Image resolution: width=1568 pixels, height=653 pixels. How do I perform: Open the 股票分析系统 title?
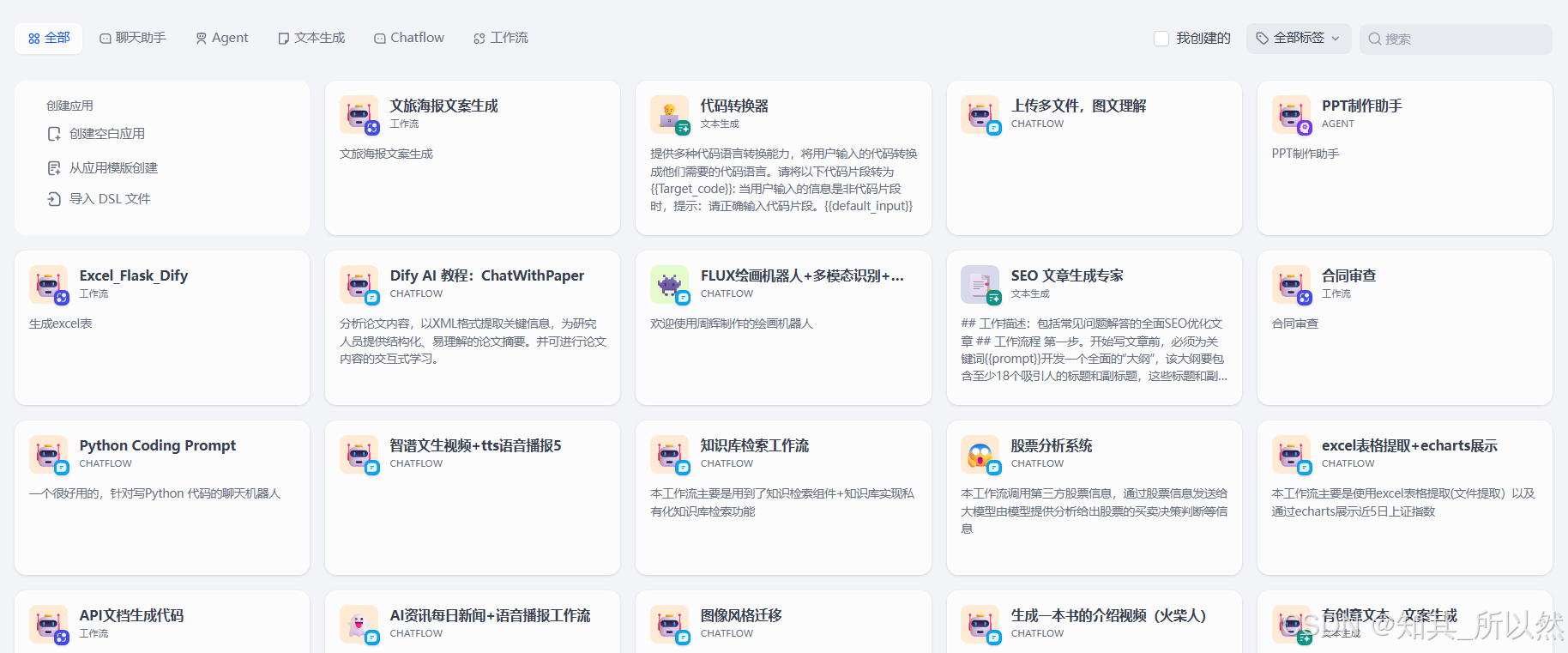[1051, 445]
